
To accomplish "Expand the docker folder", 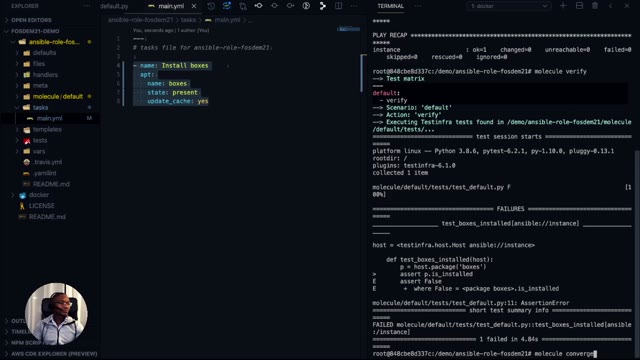I will click(39, 195).
